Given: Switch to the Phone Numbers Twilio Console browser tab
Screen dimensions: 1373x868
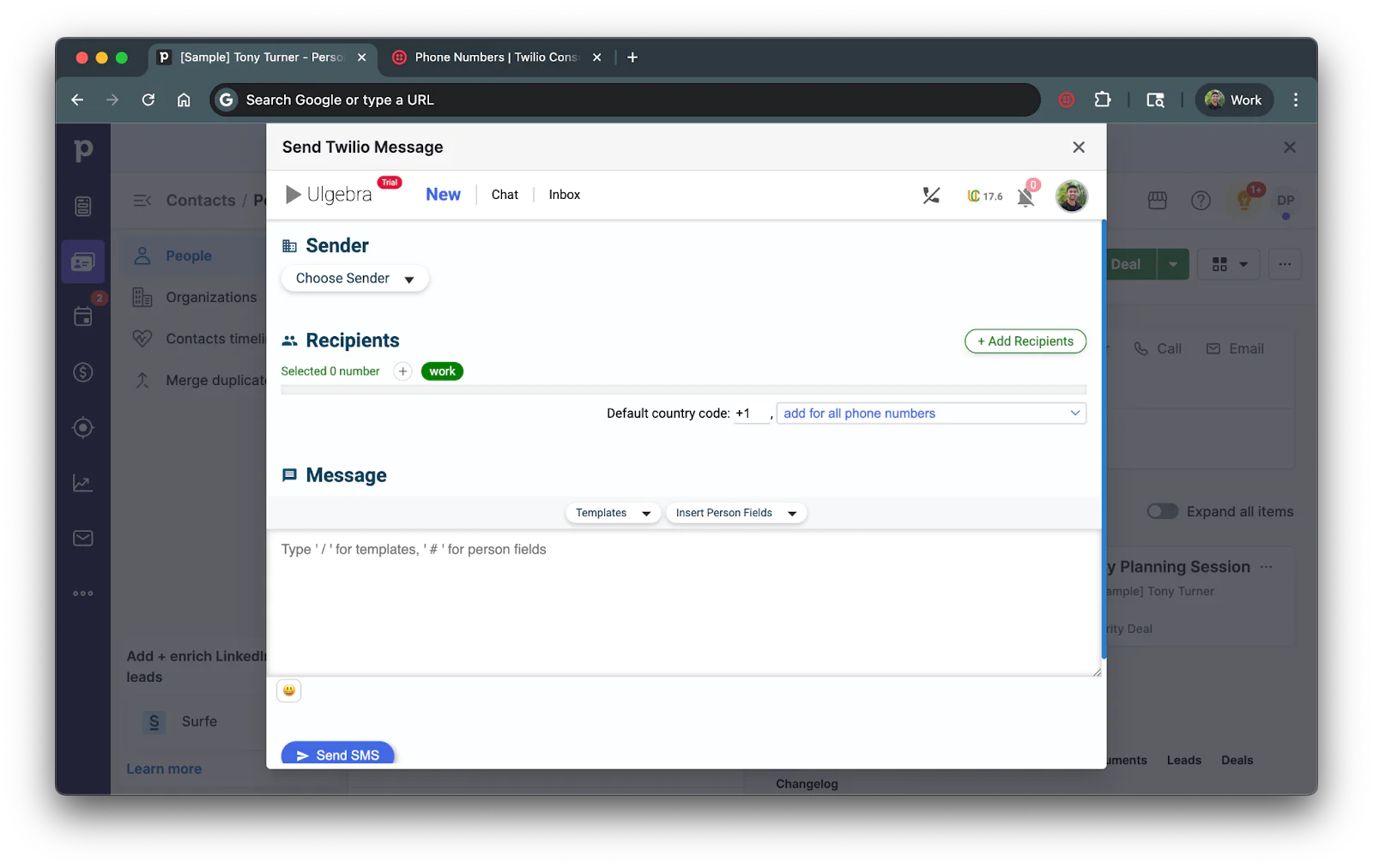Looking at the screenshot, I should (496, 57).
